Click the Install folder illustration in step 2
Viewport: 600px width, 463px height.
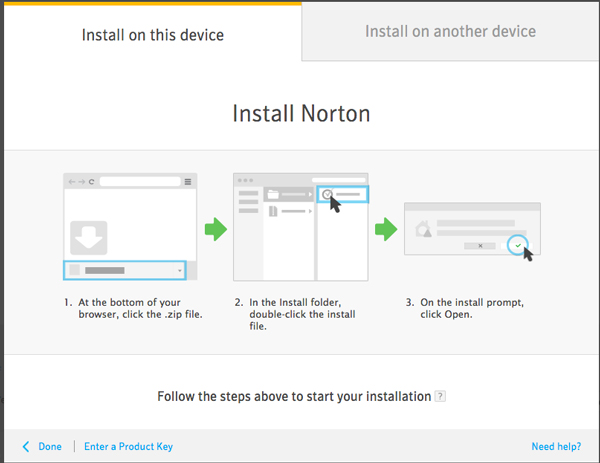click(301, 227)
